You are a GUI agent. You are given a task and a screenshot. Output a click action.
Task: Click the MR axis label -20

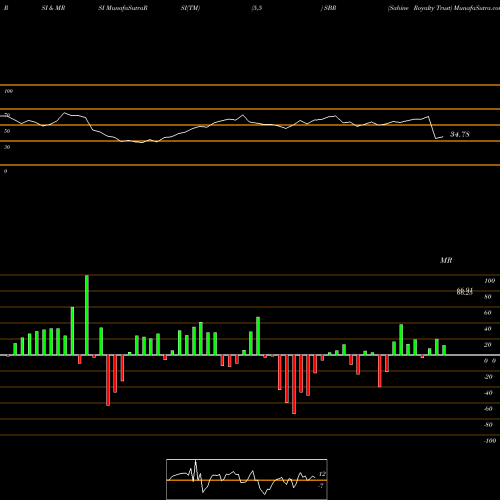click(488, 377)
